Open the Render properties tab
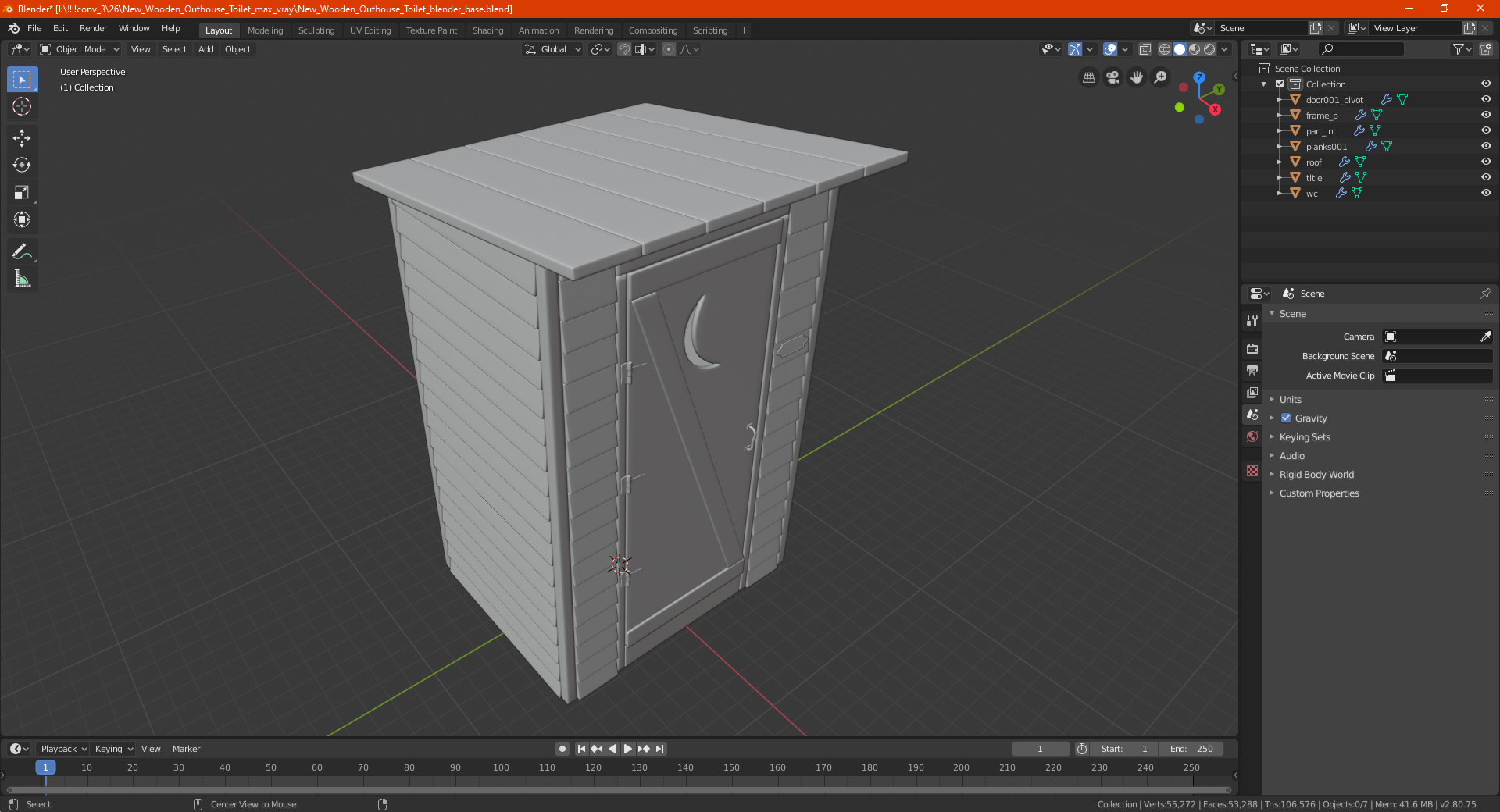 tap(1252, 348)
